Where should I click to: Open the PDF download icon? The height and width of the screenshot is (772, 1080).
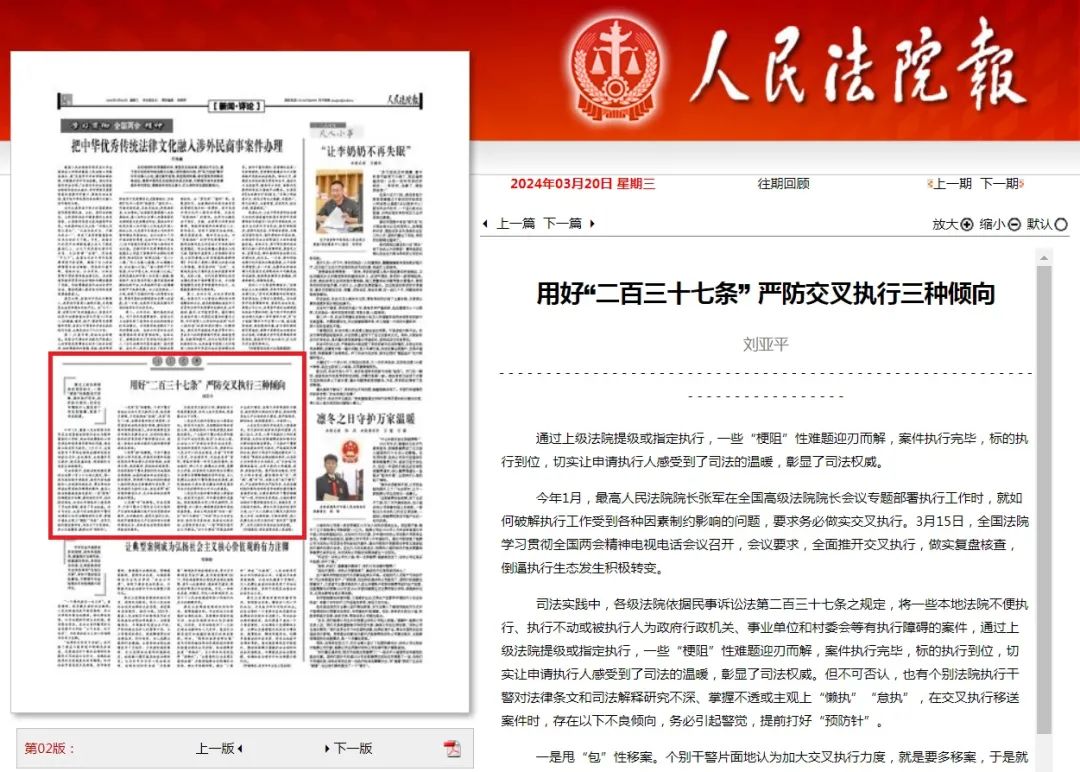pos(452,749)
